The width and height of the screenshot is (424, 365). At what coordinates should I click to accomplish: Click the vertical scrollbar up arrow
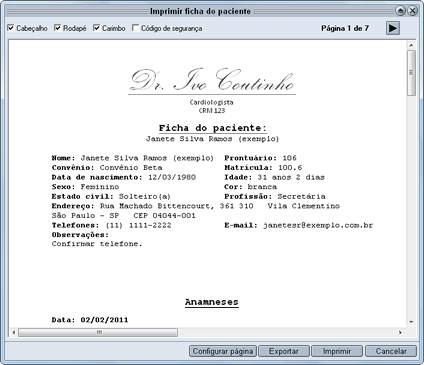coord(411,45)
